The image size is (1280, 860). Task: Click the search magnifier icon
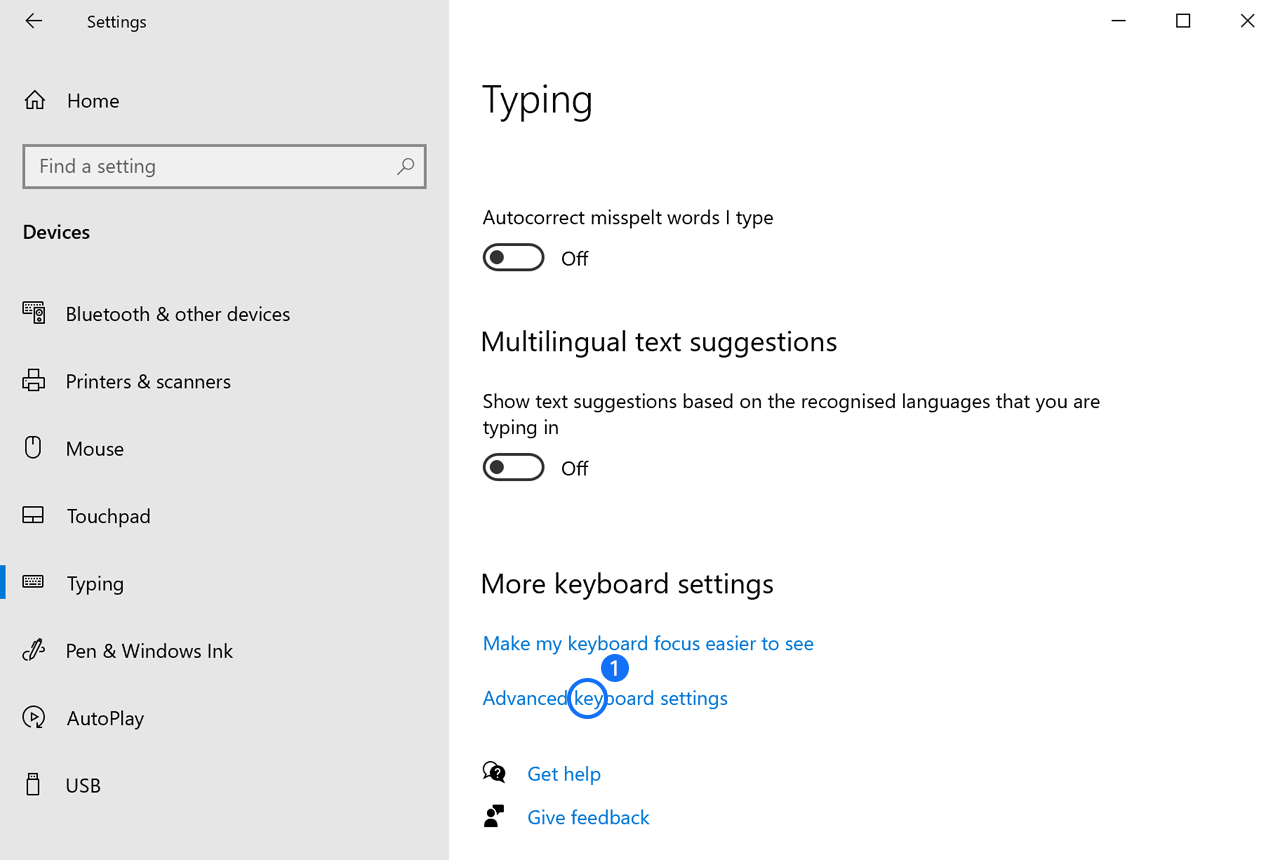(405, 166)
